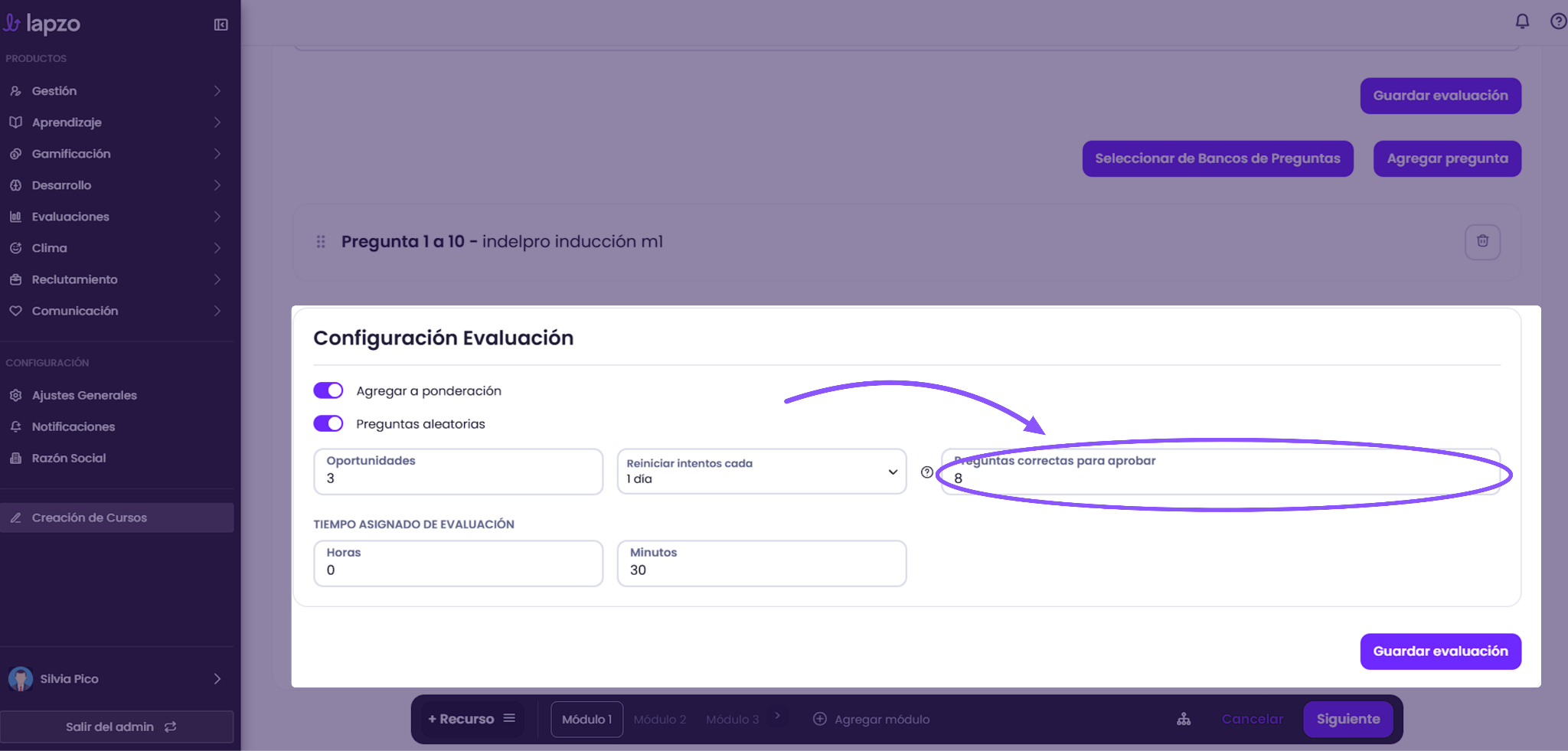Screen dimensions: 1568x751
Task: Click the Agregar pregunta button
Action: 1447,158
